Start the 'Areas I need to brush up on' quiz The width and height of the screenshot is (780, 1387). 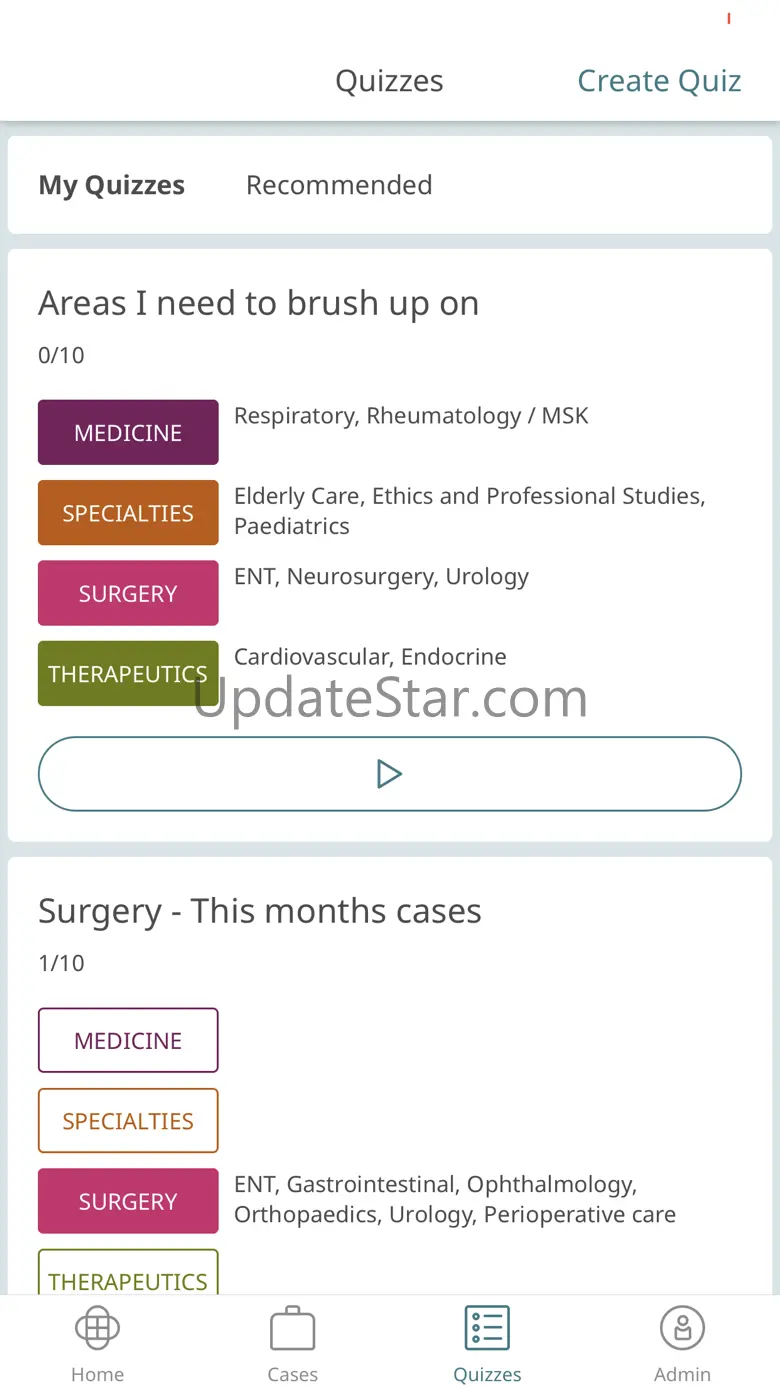click(390, 774)
